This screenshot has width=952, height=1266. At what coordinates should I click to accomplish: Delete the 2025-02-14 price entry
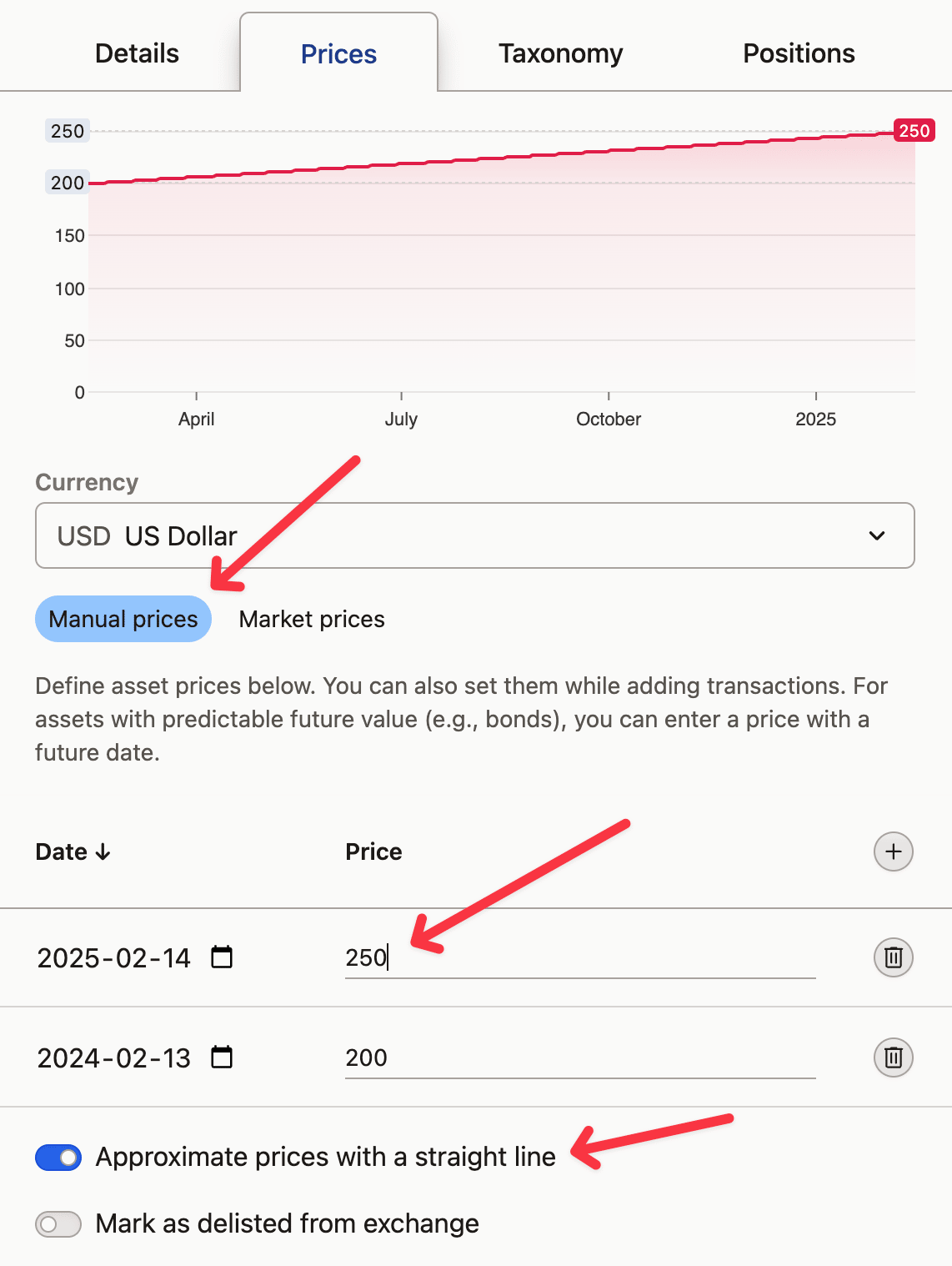893,957
